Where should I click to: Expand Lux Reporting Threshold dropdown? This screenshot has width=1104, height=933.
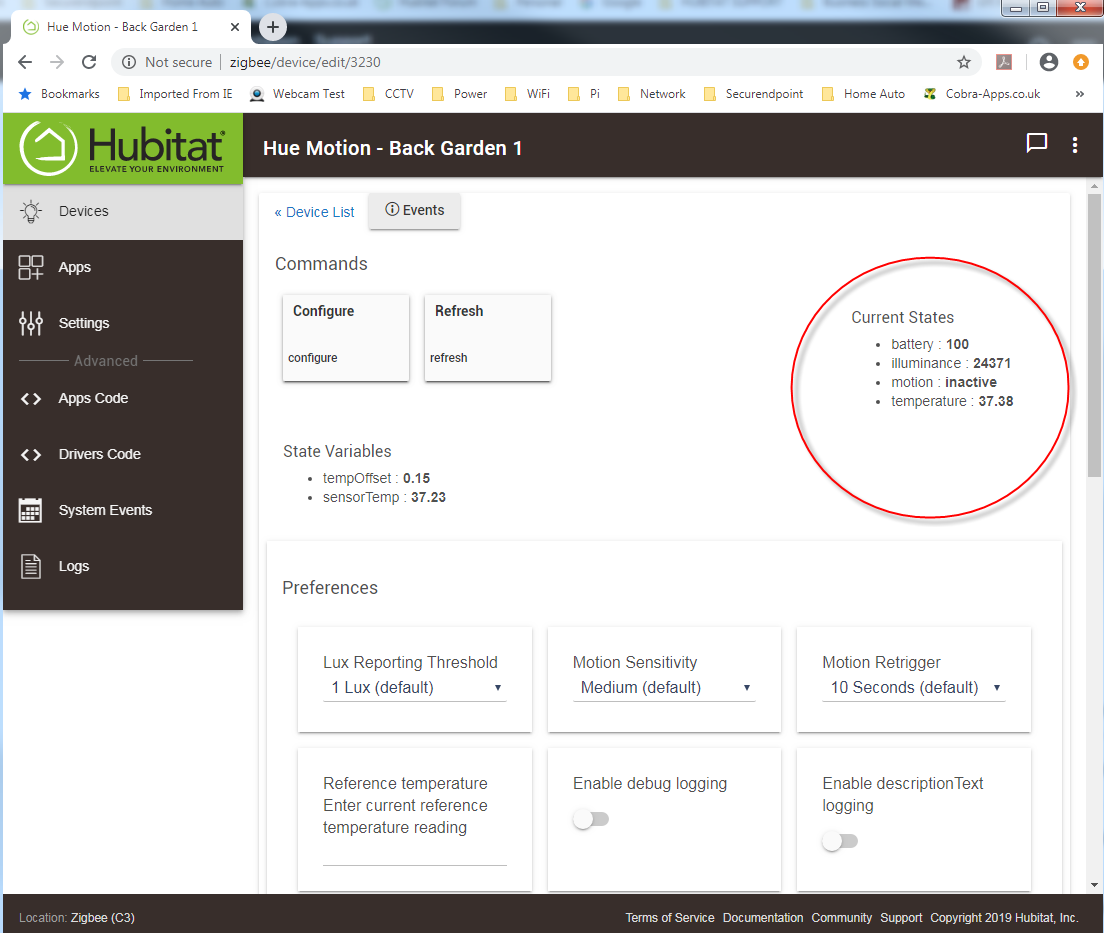click(x=414, y=688)
